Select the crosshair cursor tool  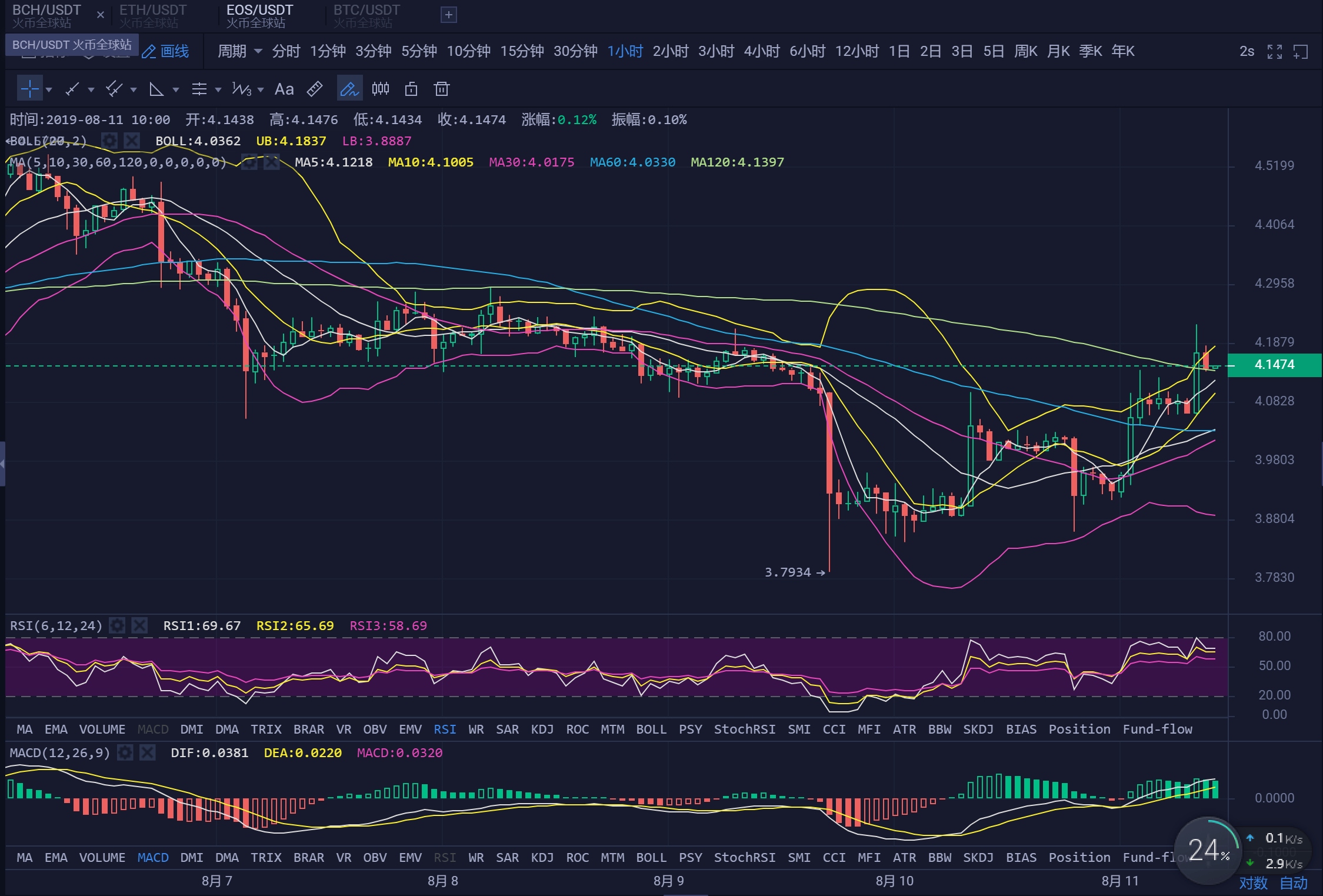[29, 89]
